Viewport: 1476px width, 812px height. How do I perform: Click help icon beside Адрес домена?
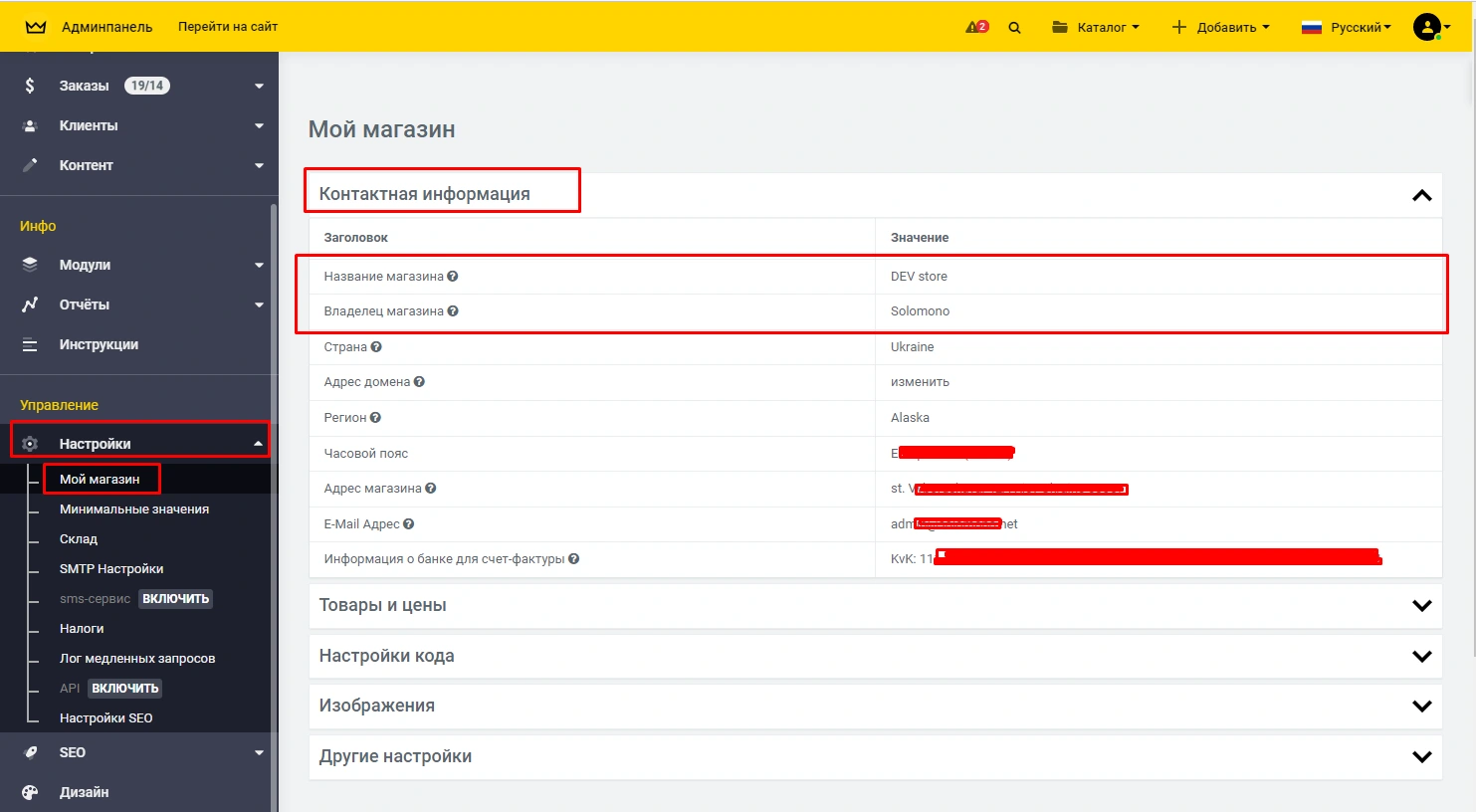419,382
